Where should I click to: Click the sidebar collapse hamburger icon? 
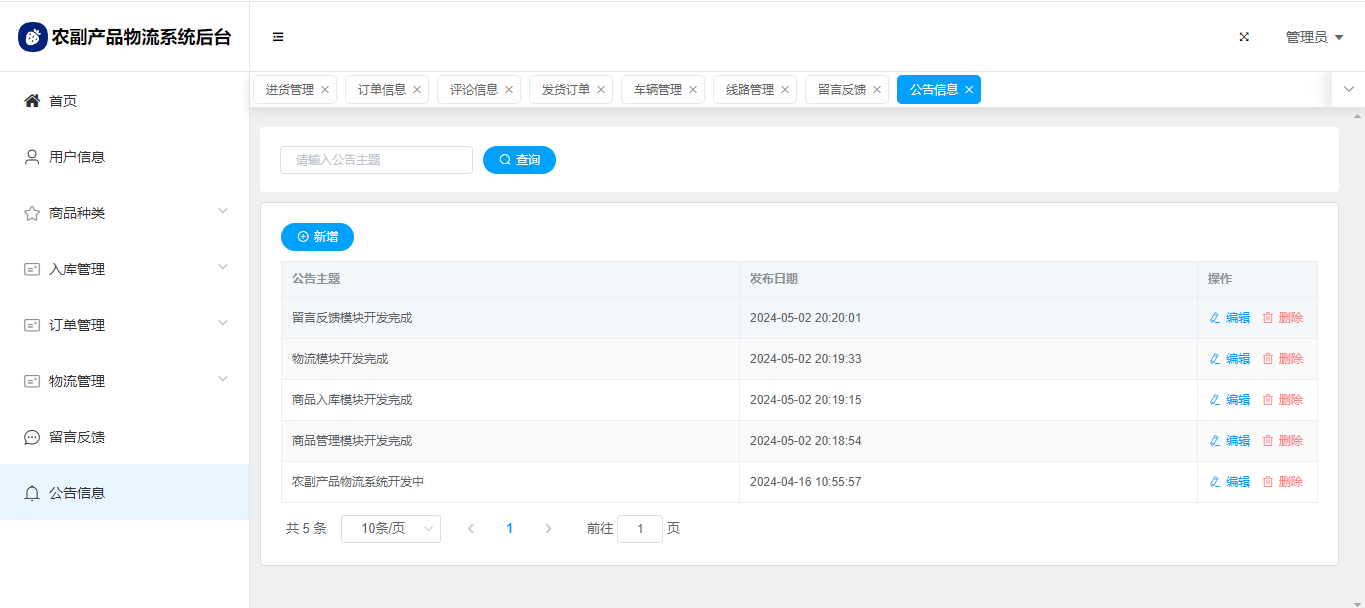[278, 37]
